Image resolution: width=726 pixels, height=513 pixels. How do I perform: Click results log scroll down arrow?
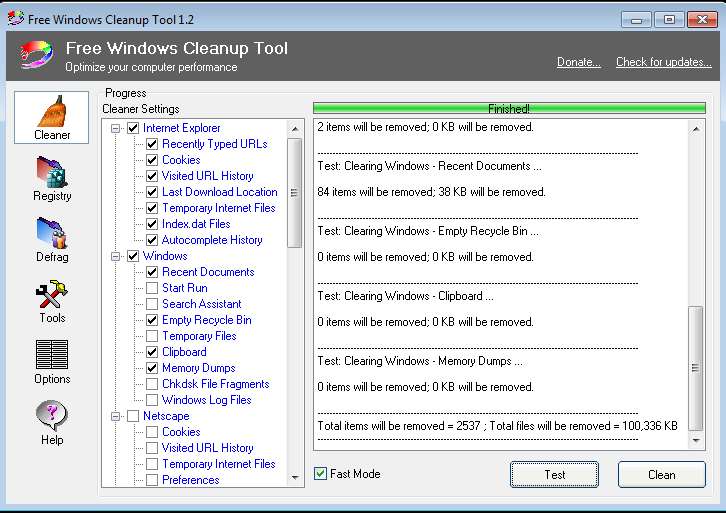click(696, 440)
